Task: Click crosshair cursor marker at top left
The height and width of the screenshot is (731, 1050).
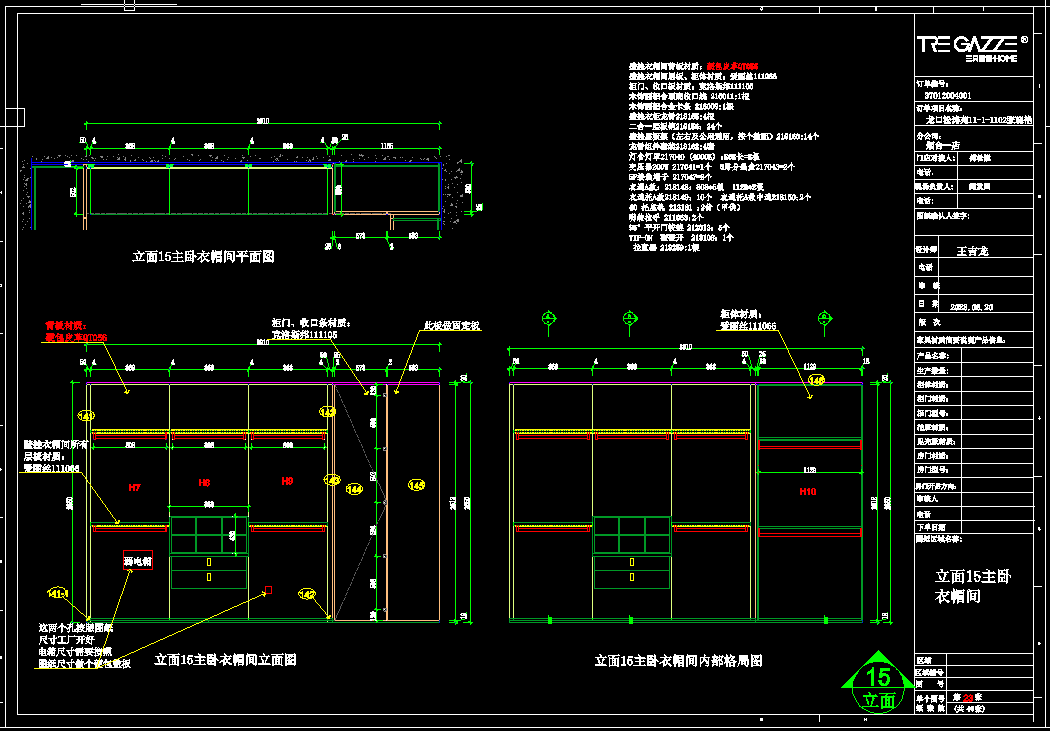Action: 129,5
